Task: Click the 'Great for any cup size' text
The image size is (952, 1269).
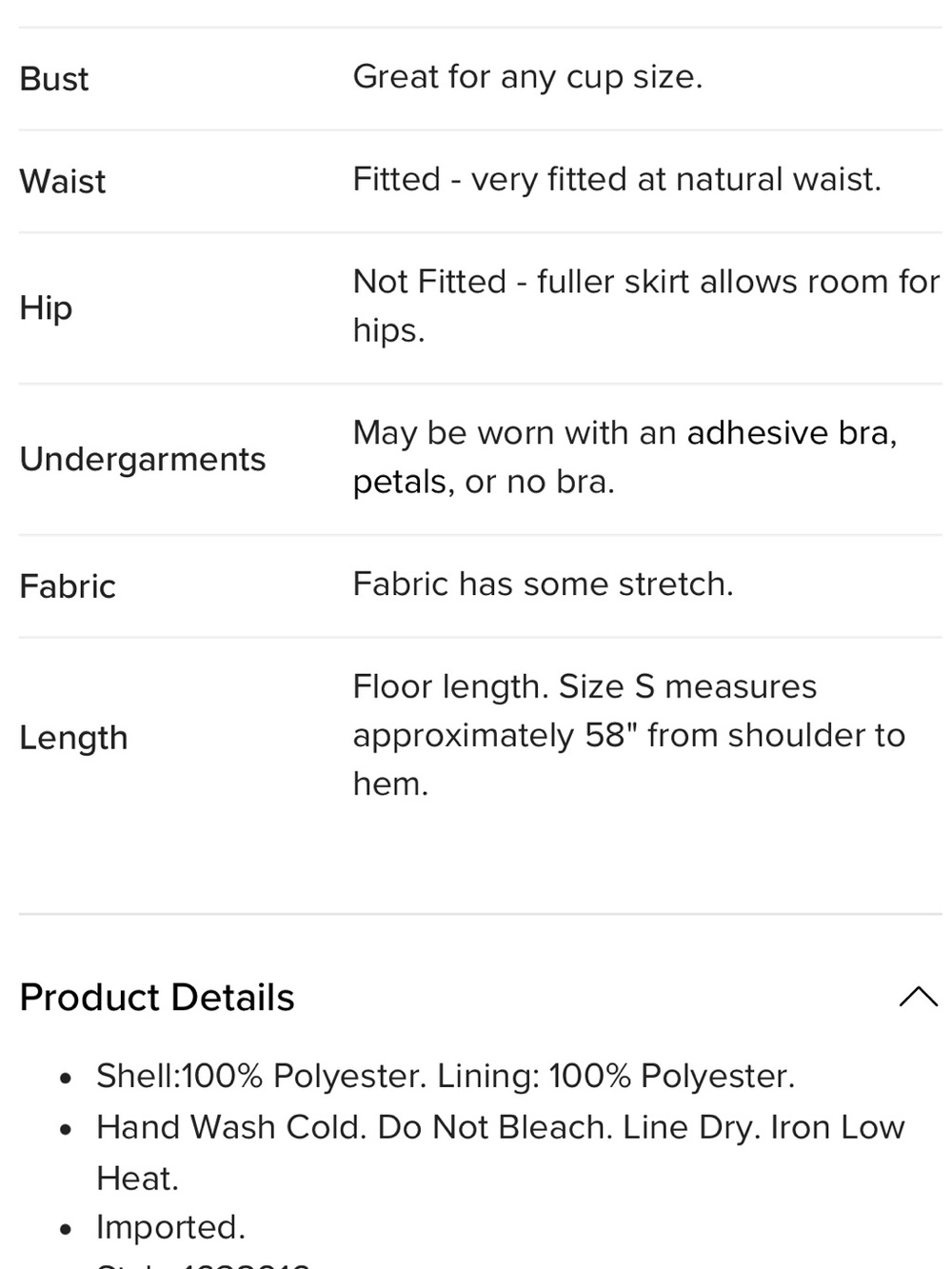Action: coord(527,77)
